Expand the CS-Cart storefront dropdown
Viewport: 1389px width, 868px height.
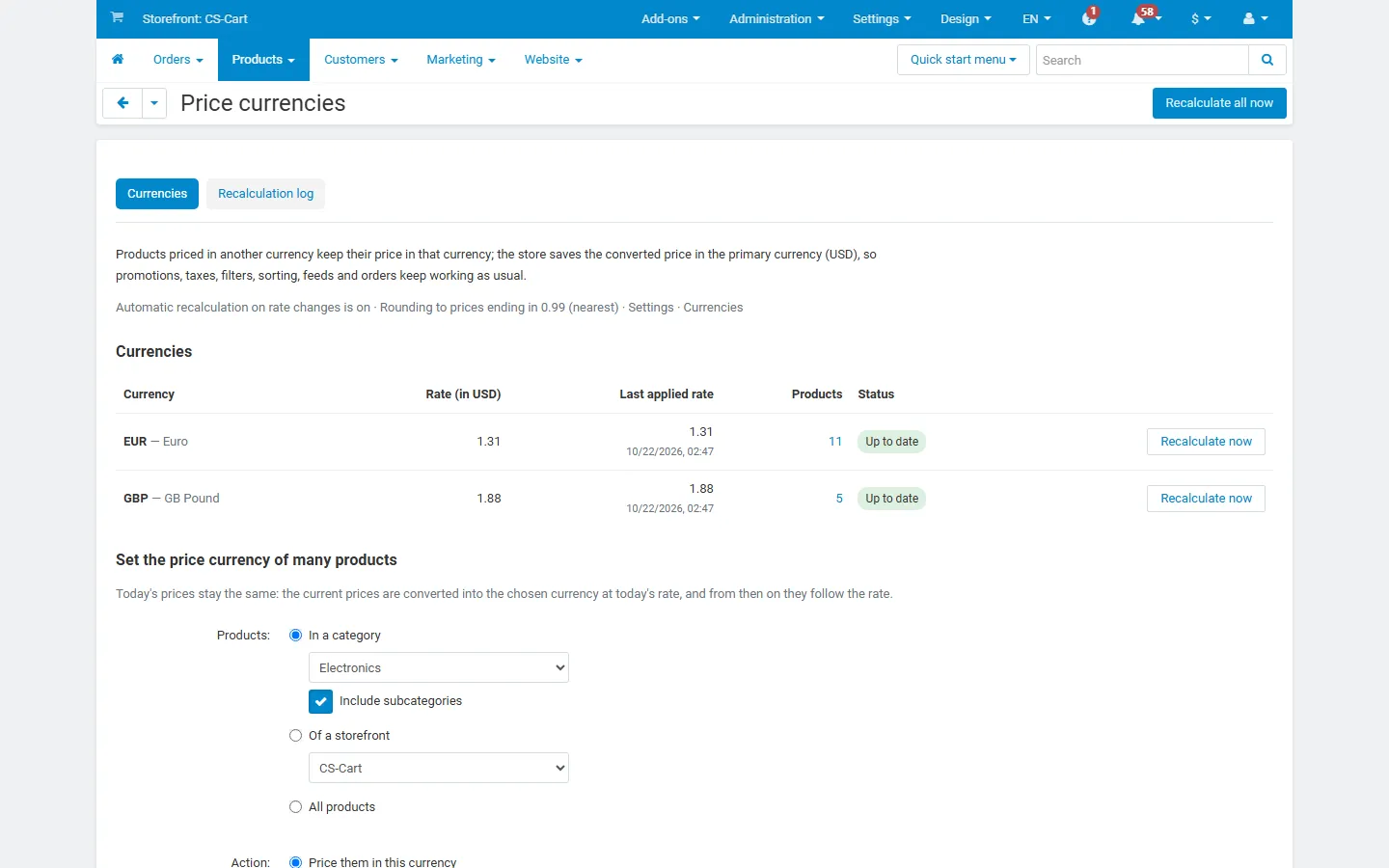pos(439,768)
